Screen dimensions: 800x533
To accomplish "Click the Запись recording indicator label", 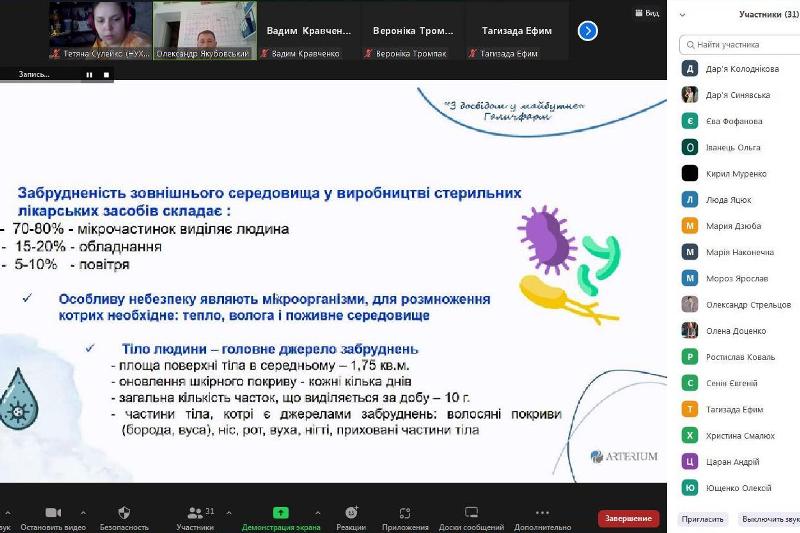I will tap(34, 74).
